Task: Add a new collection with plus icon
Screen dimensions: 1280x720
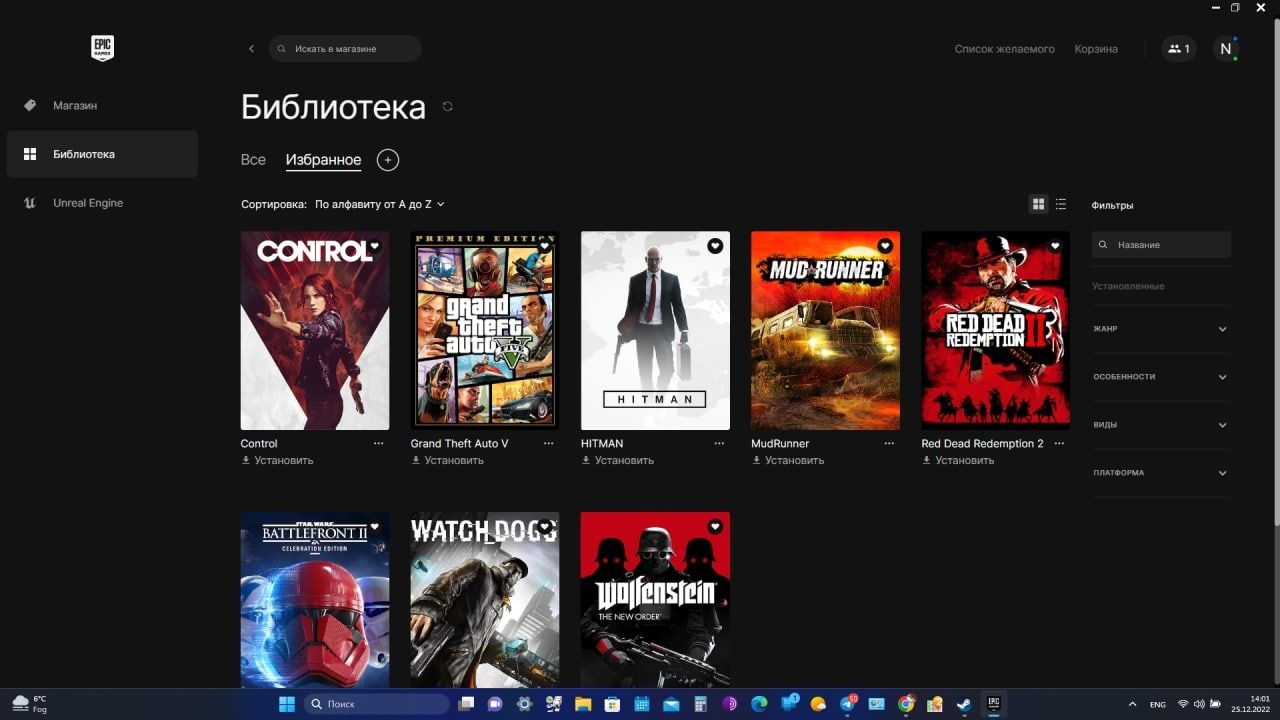Action: click(x=388, y=160)
